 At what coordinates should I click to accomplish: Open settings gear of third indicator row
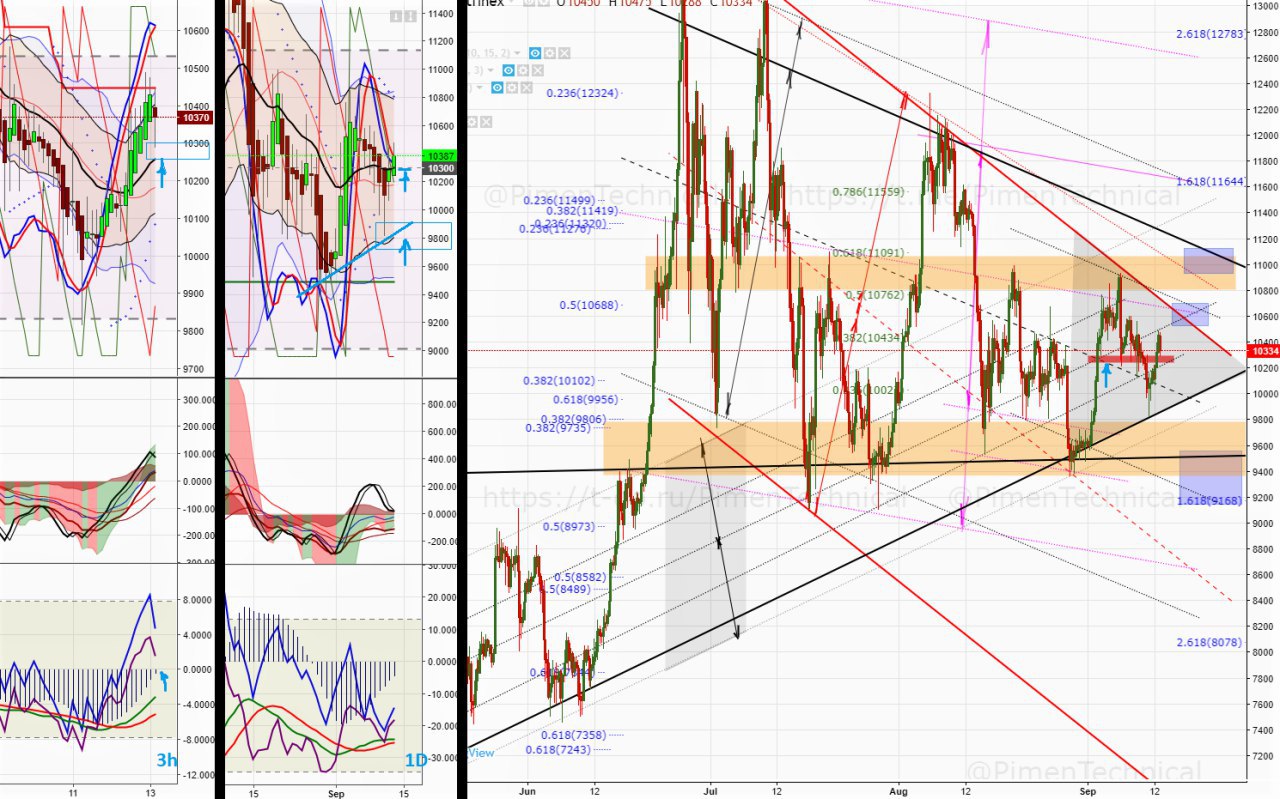(512, 88)
